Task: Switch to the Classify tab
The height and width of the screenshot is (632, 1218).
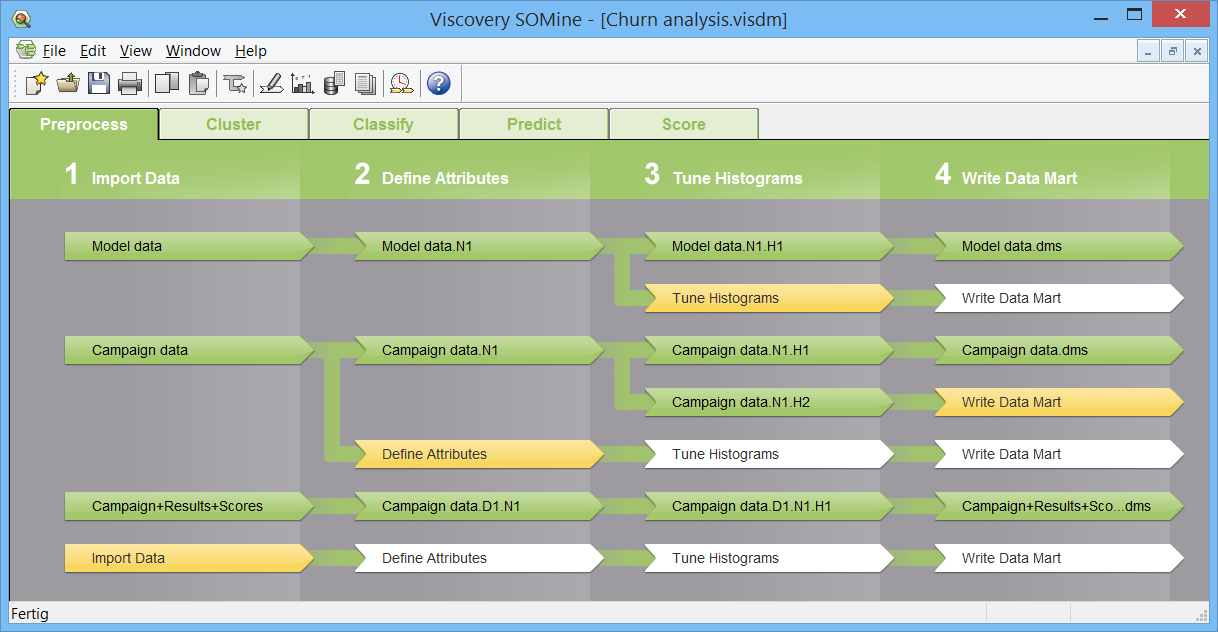Action: [x=384, y=124]
